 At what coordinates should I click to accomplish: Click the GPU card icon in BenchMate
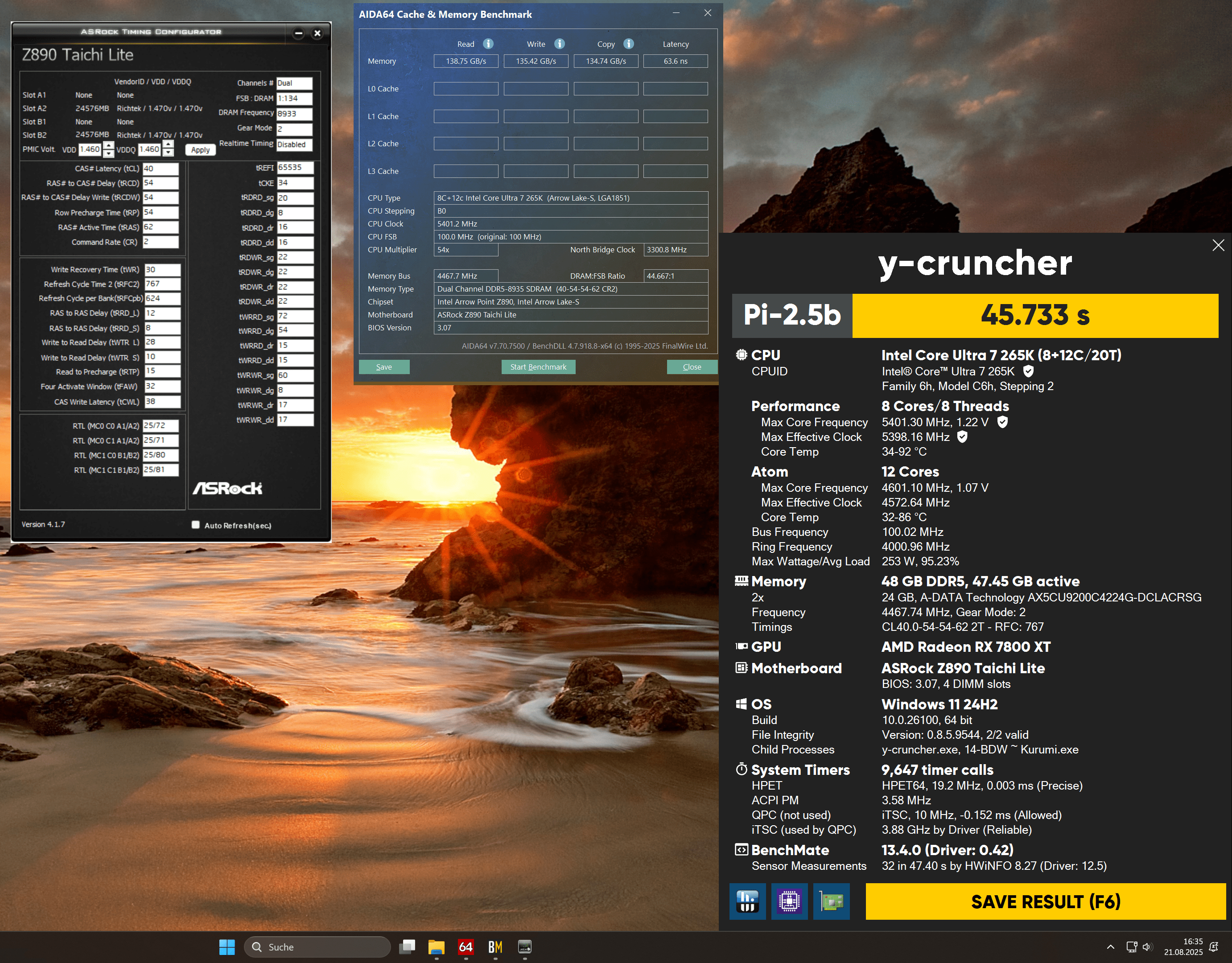[x=831, y=901]
